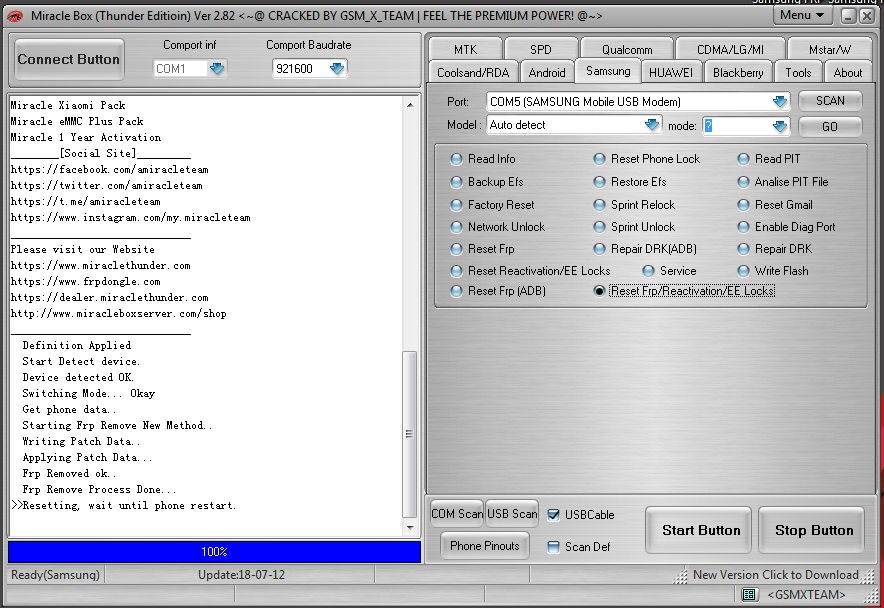
Task: Click the log scroll down arrow
Action: (x=410, y=528)
